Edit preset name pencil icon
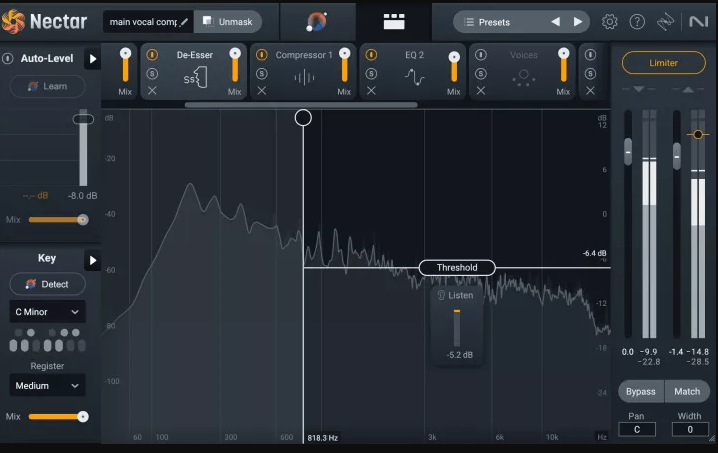The height and width of the screenshot is (453, 718). click(184, 22)
